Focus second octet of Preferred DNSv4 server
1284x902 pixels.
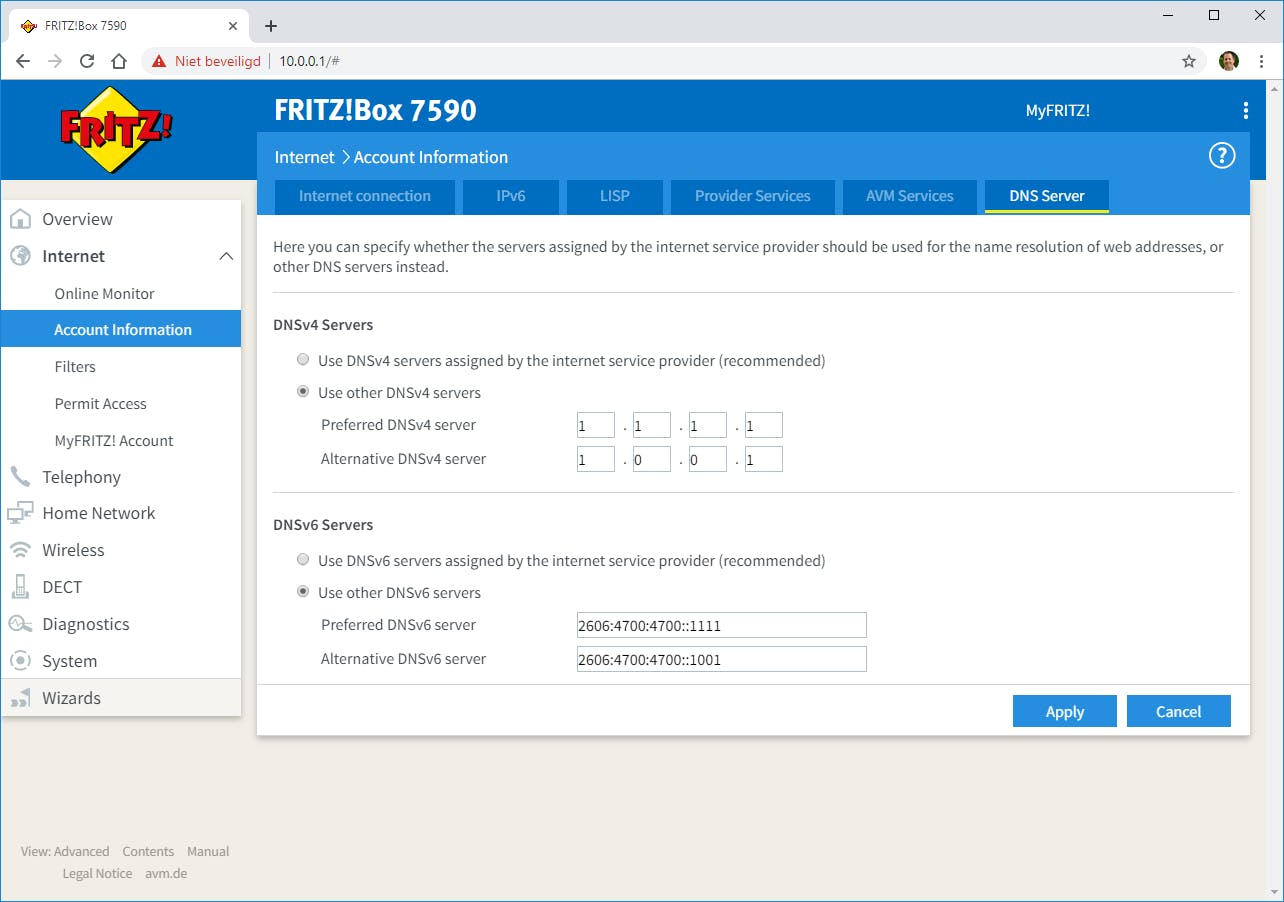coord(652,425)
